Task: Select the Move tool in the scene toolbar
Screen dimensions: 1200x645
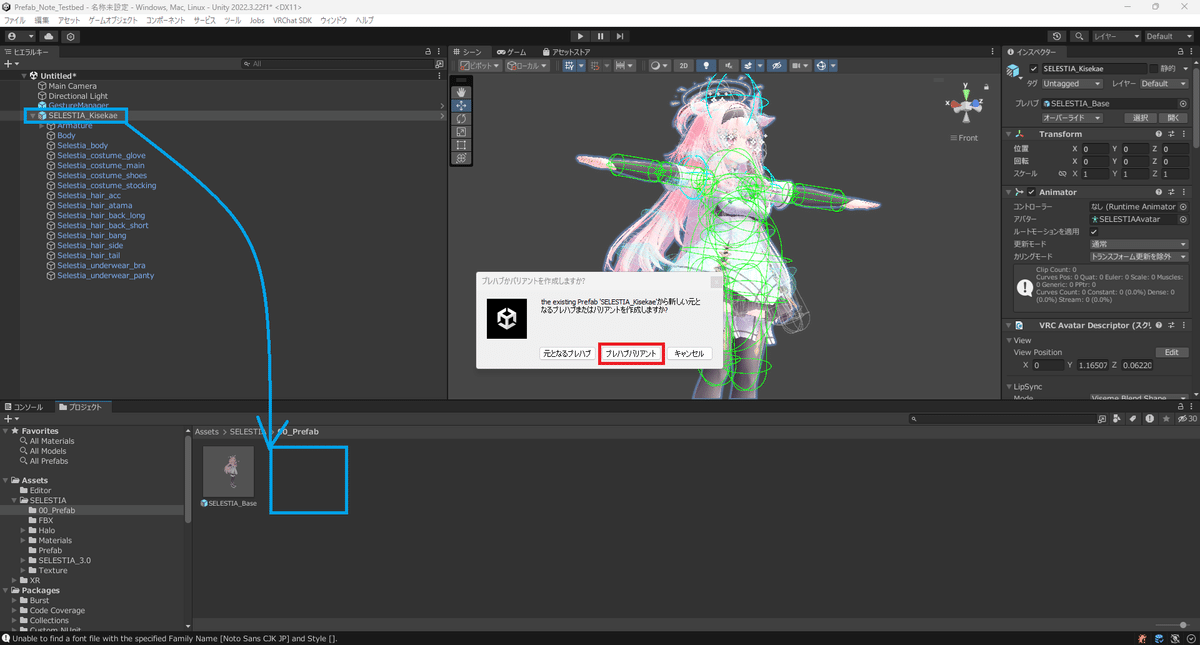Action: coord(460,106)
